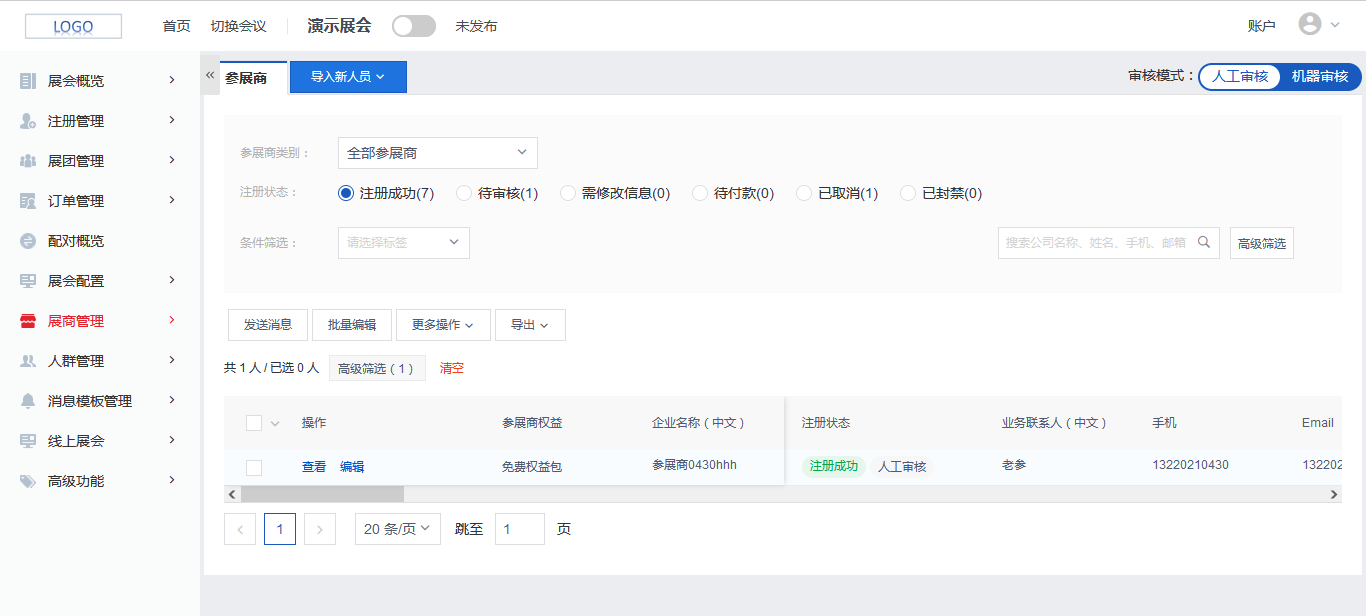
Task: Click the horizontal table scrollbar
Action: point(322,494)
